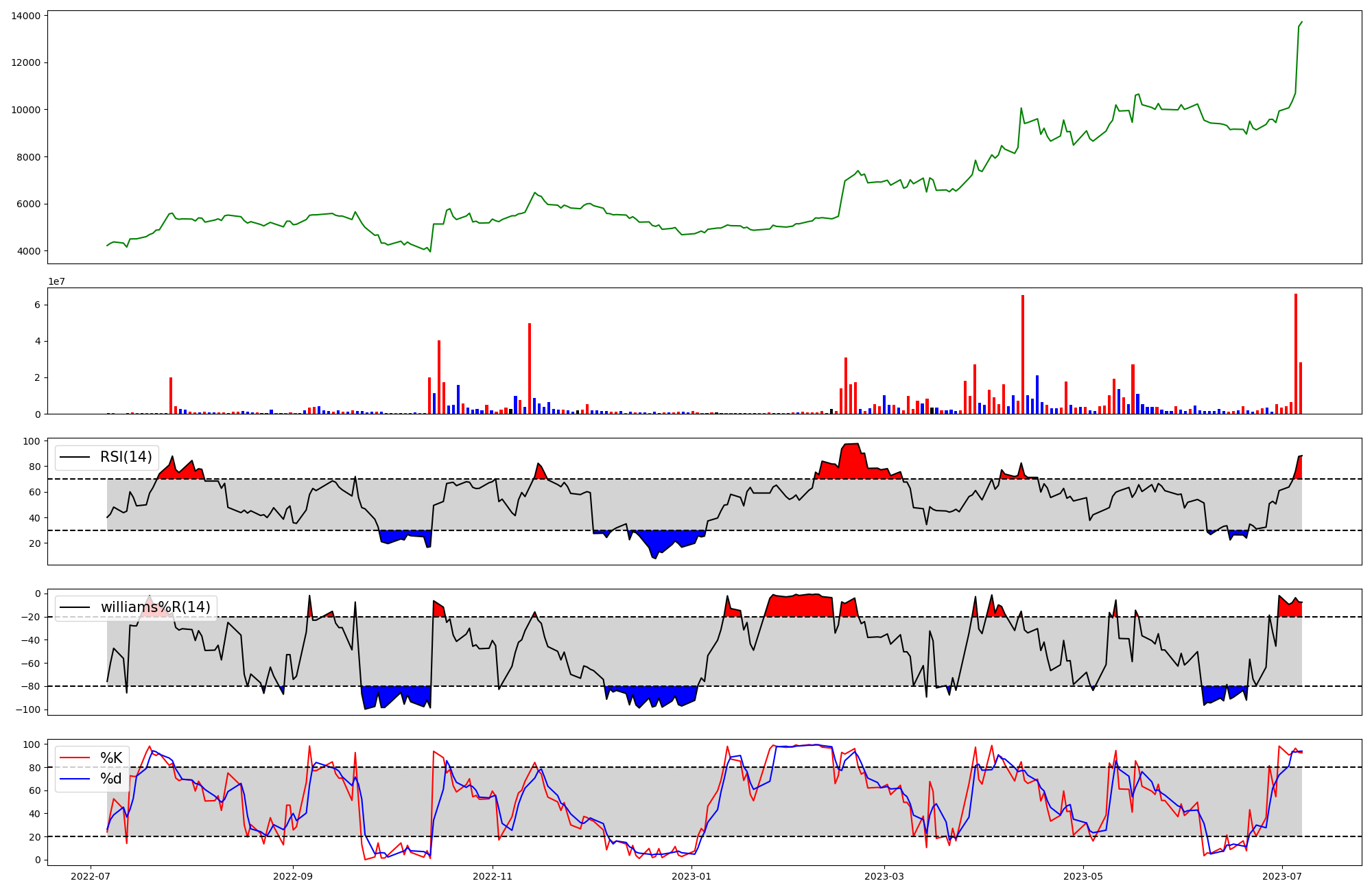
Task: Click the 2023-07 date tick label
Action: 1282,876
